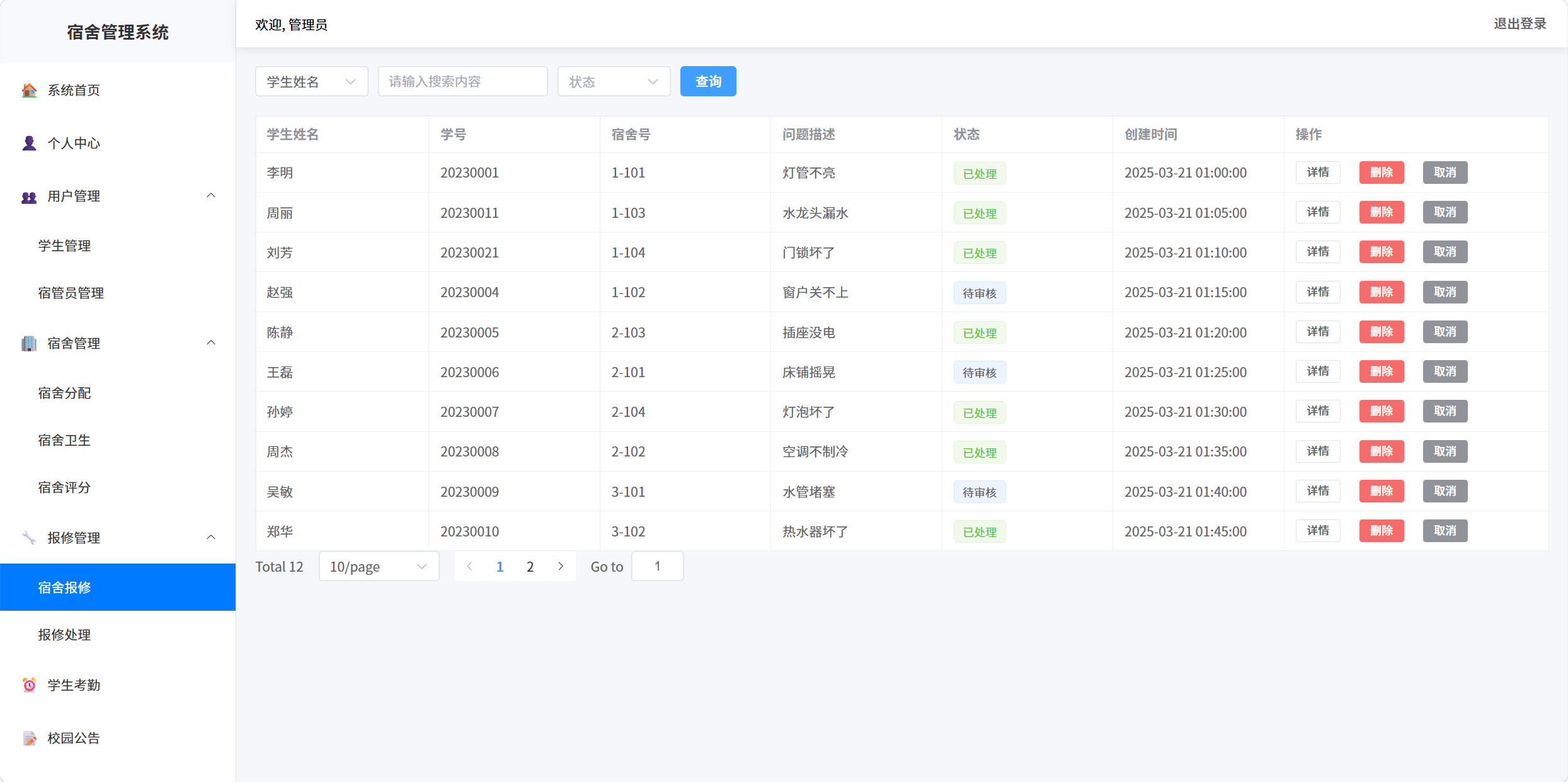1568x782 pixels.
Task: Click the users icon beside 用户管理
Action: pos(28,196)
